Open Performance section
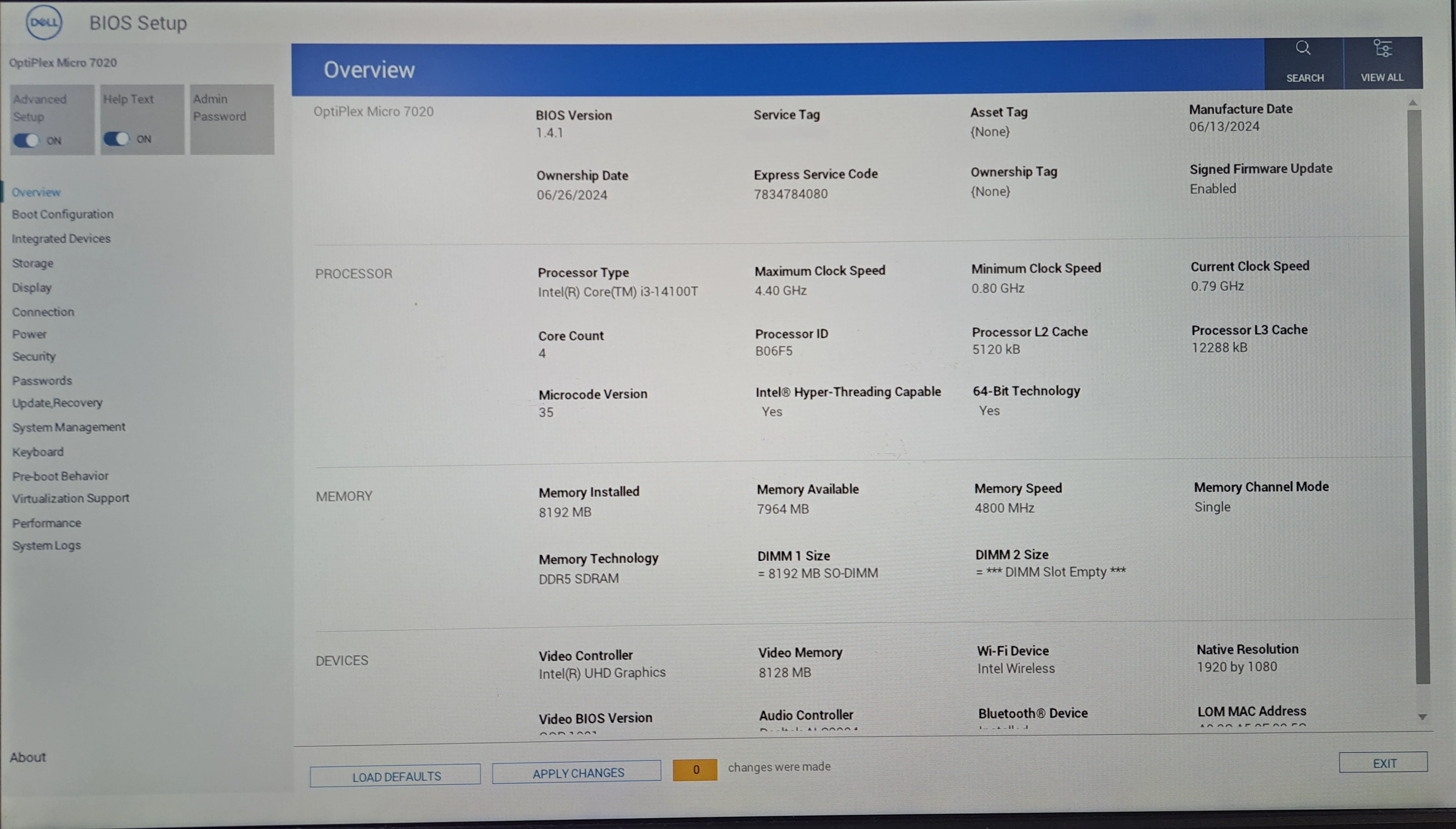Screen dimensions: 1456x829 point(47,523)
